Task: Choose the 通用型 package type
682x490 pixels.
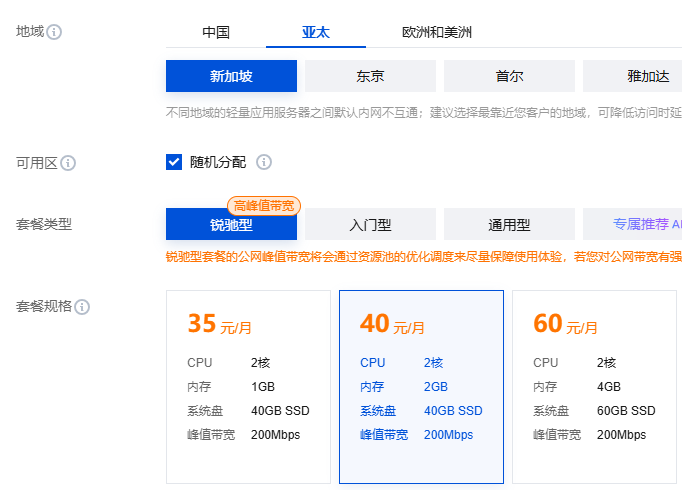Action: (509, 225)
